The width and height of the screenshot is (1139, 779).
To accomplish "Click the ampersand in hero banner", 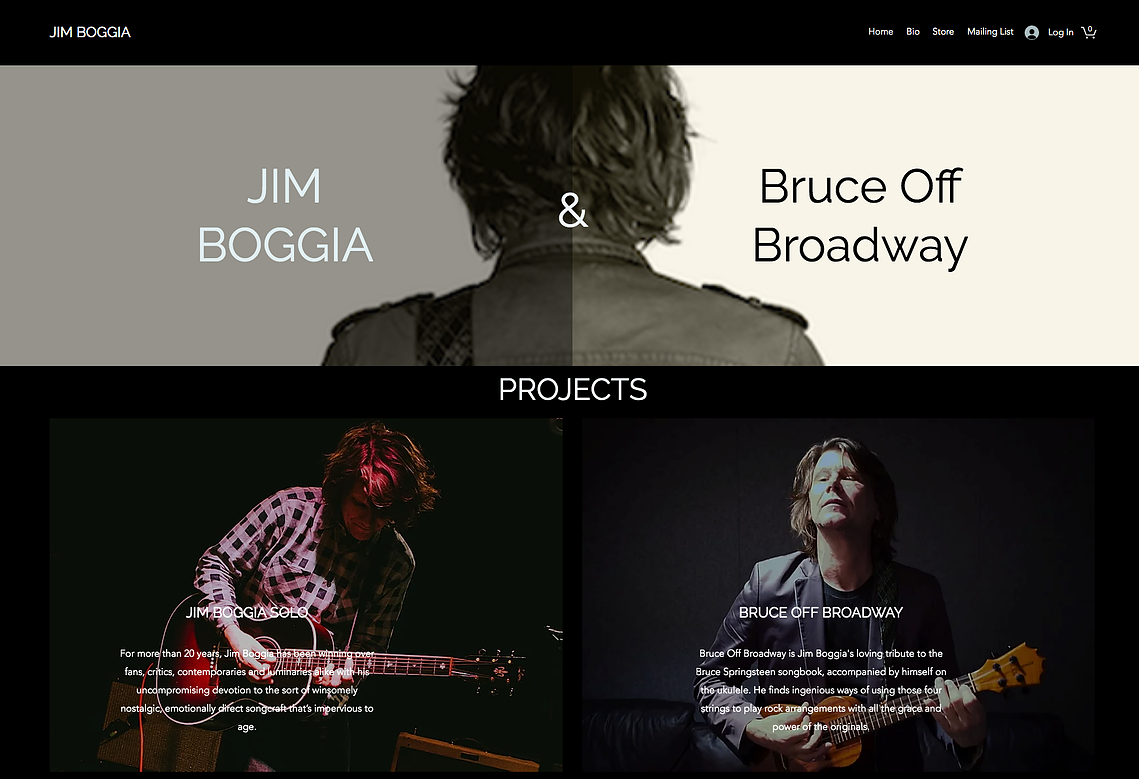I will pos(572,210).
